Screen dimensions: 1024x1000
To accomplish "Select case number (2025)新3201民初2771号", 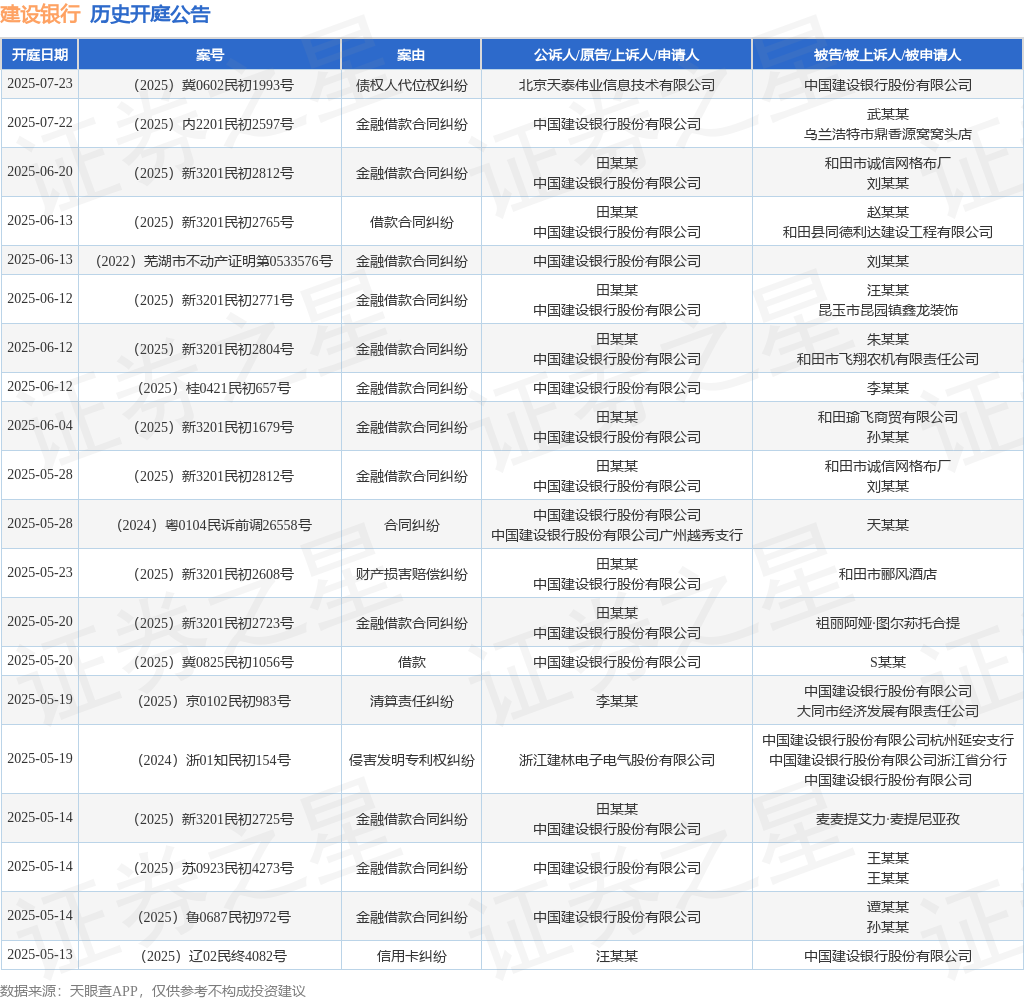I will click(x=214, y=300).
